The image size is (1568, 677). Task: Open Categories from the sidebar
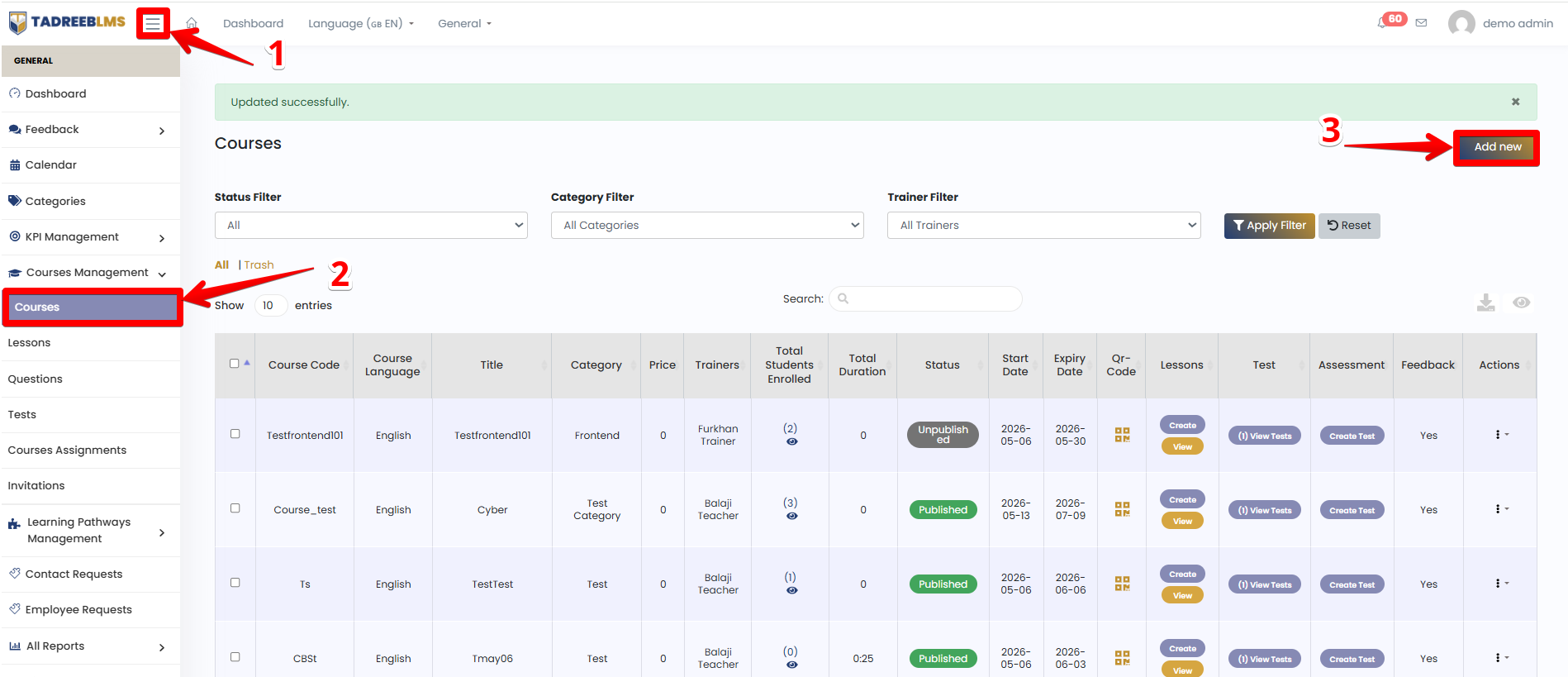coord(91,201)
